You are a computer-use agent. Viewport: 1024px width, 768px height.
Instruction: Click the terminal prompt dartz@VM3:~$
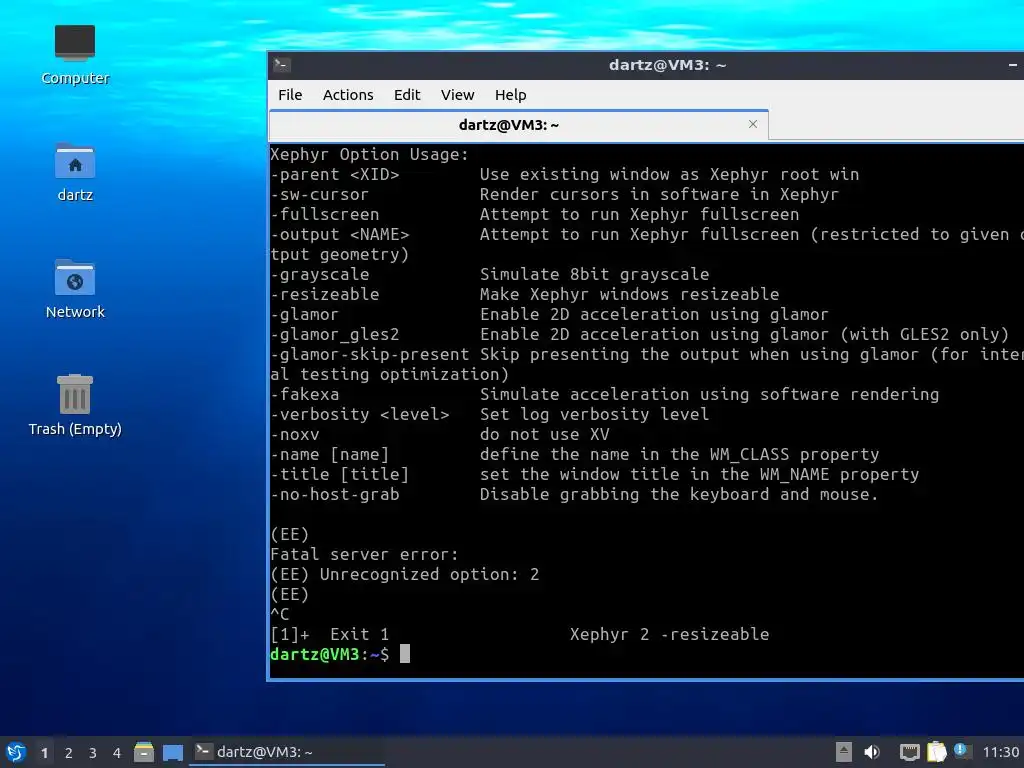(x=329, y=654)
